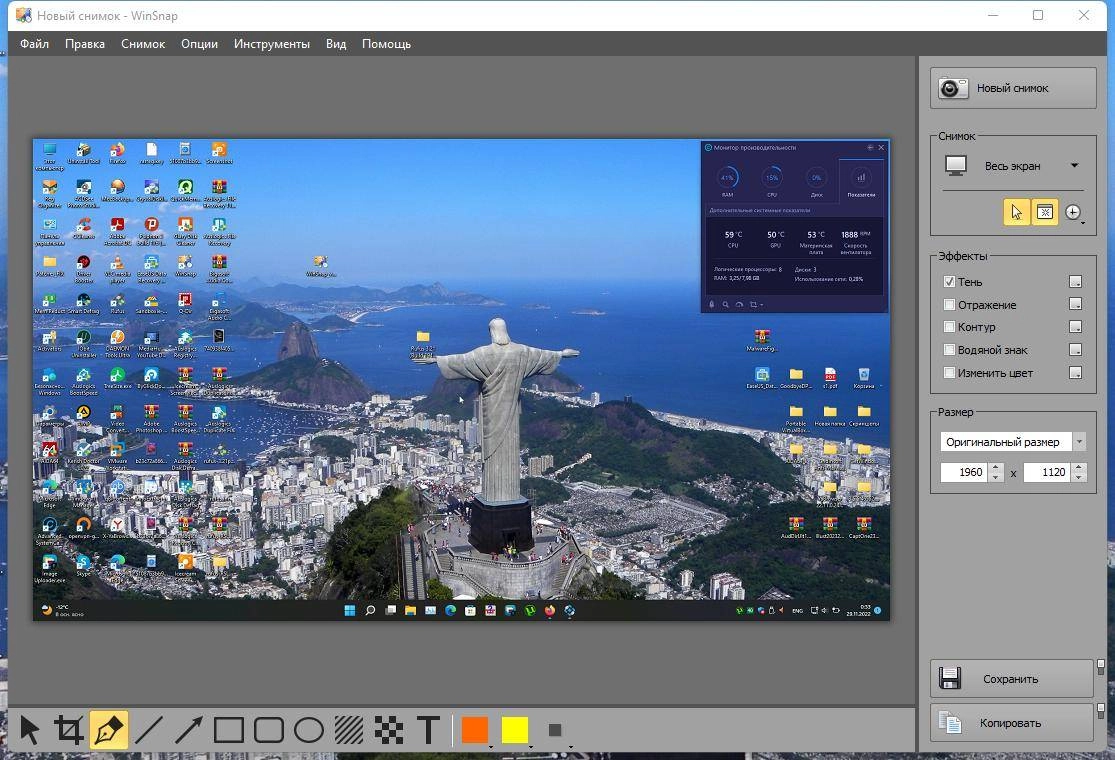The height and width of the screenshot is (760, 1115).
Task: Click the Сохранить button
Action: click(1011, 678)
